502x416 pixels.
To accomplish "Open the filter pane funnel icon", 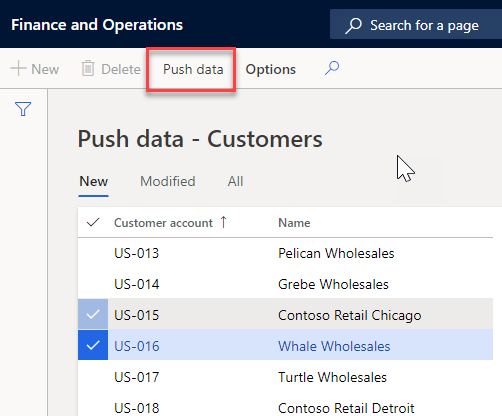I will (x=23, y=109).
